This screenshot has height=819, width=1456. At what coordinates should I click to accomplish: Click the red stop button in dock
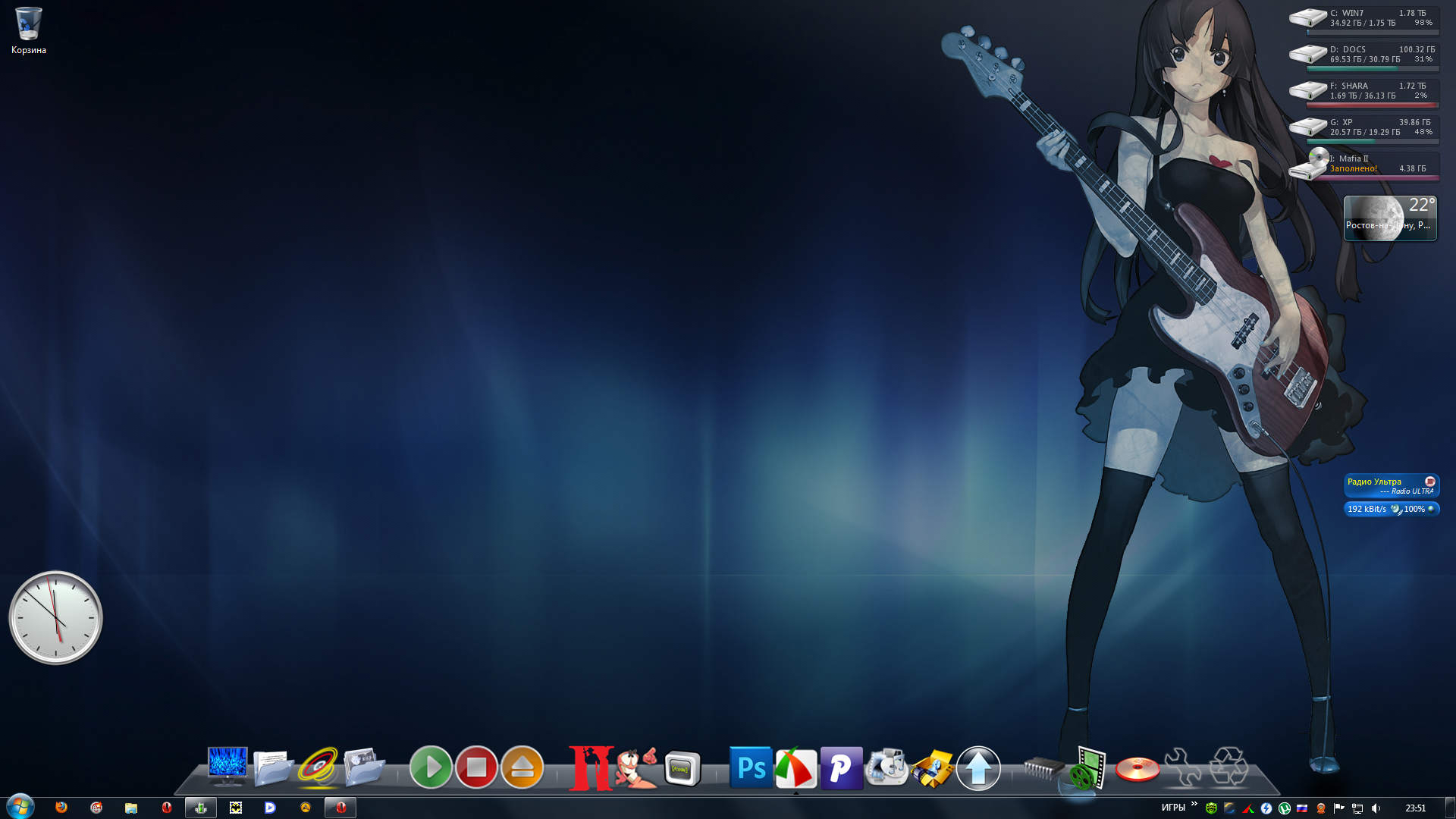coord(476,767)
